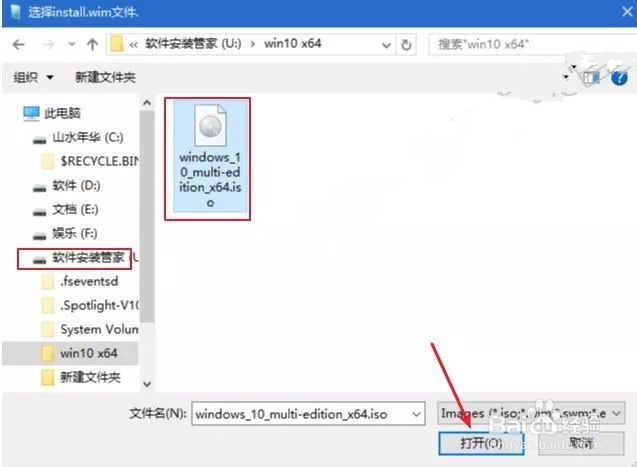Click the navigation pane scroll up arrow
The height and width of the screenshot is (467, 637).
click(x=147, y=103)
